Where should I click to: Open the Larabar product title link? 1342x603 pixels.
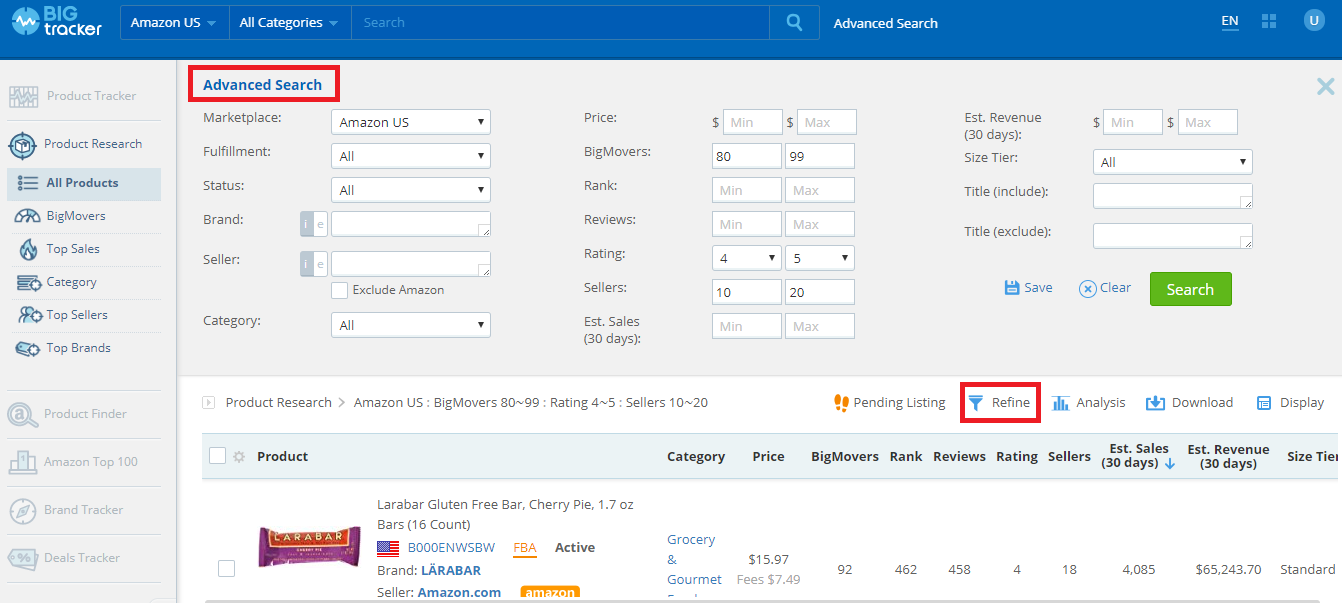click(x=505, y=515)
